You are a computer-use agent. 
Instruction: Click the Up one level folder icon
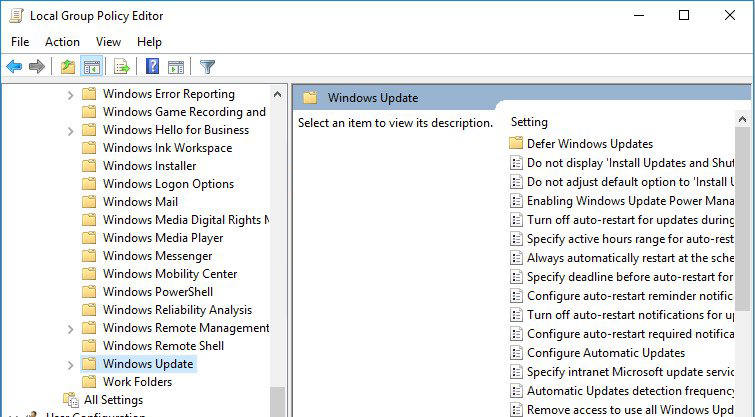pos(68,66)
